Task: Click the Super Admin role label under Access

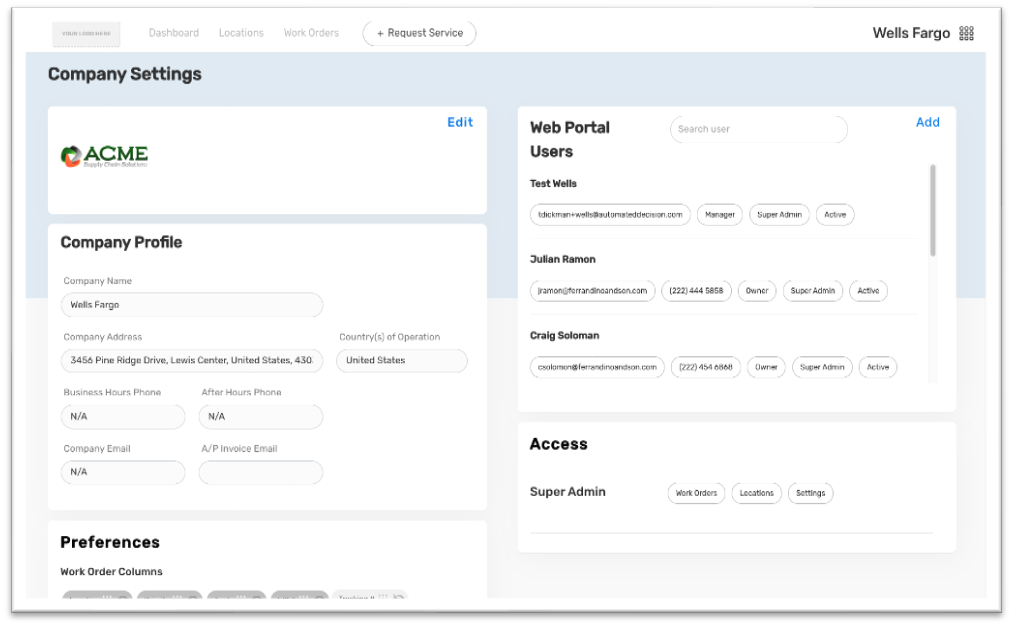Action: [568, 492]
